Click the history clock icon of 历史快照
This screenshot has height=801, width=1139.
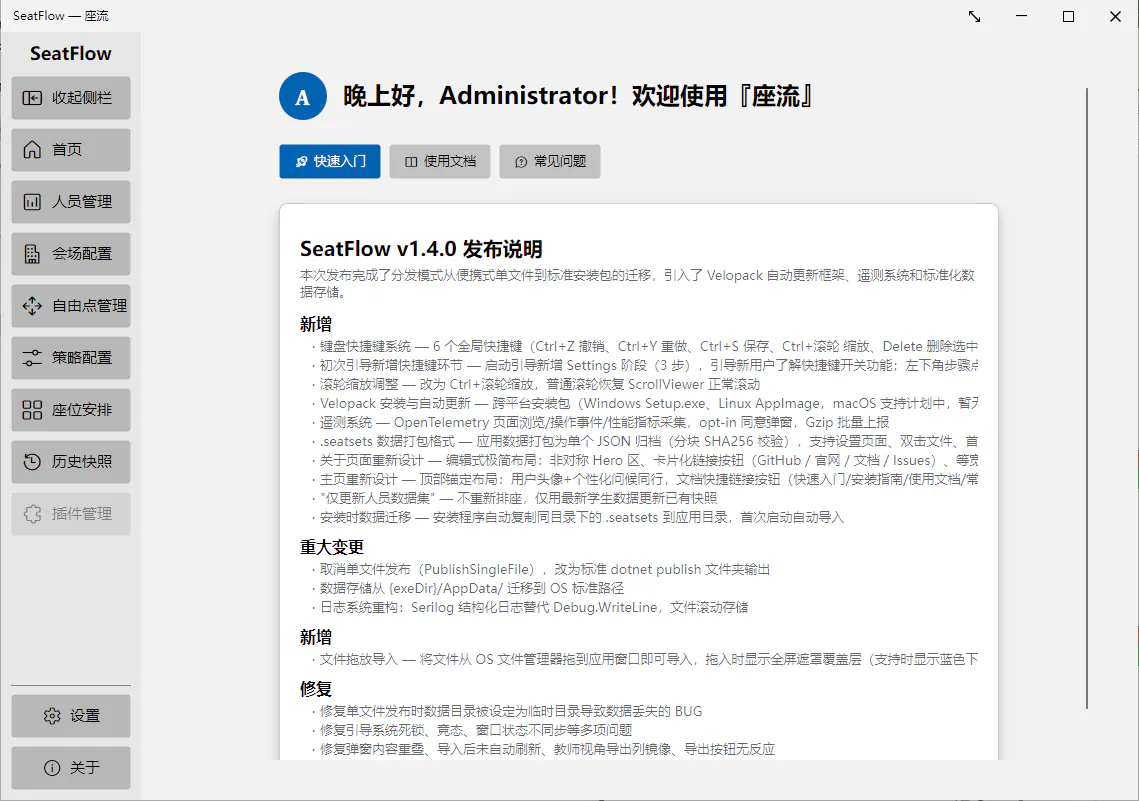click(x=32, y=462)
